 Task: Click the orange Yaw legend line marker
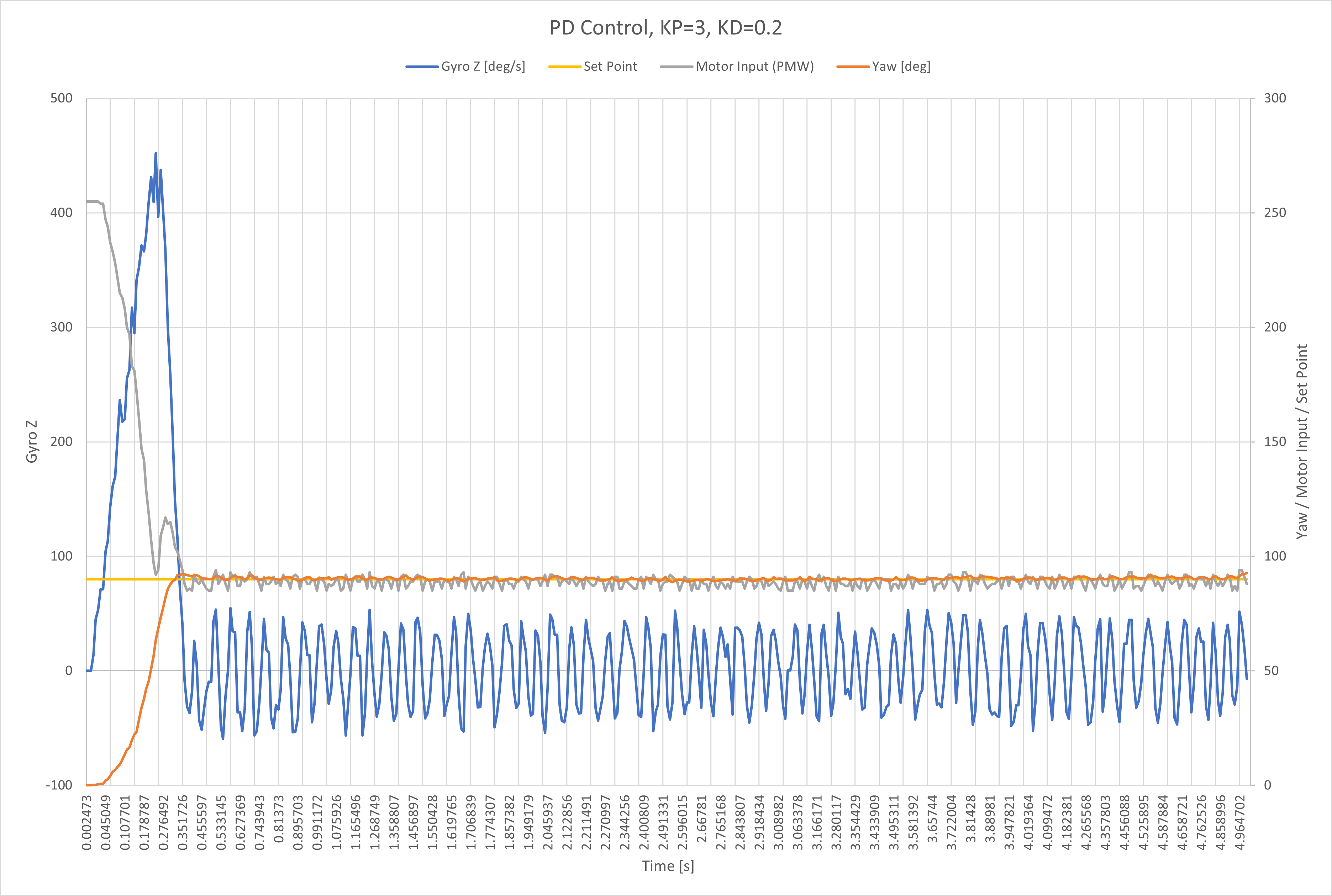tap(852, 67)
